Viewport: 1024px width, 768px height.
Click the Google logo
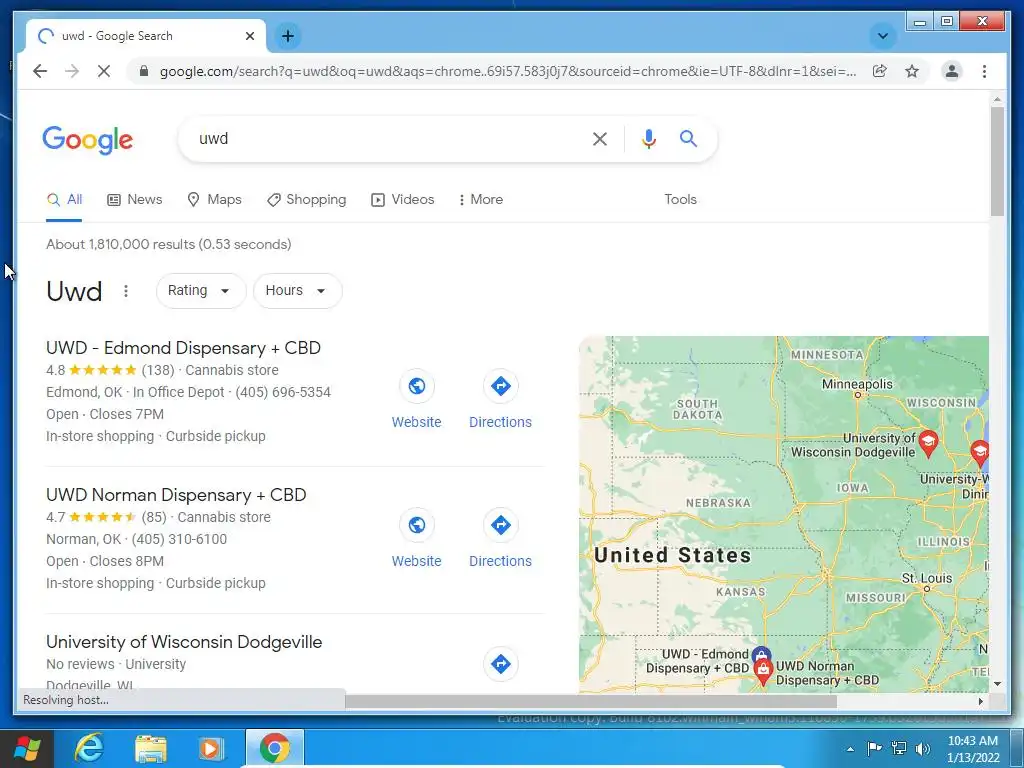click(88, 140)
